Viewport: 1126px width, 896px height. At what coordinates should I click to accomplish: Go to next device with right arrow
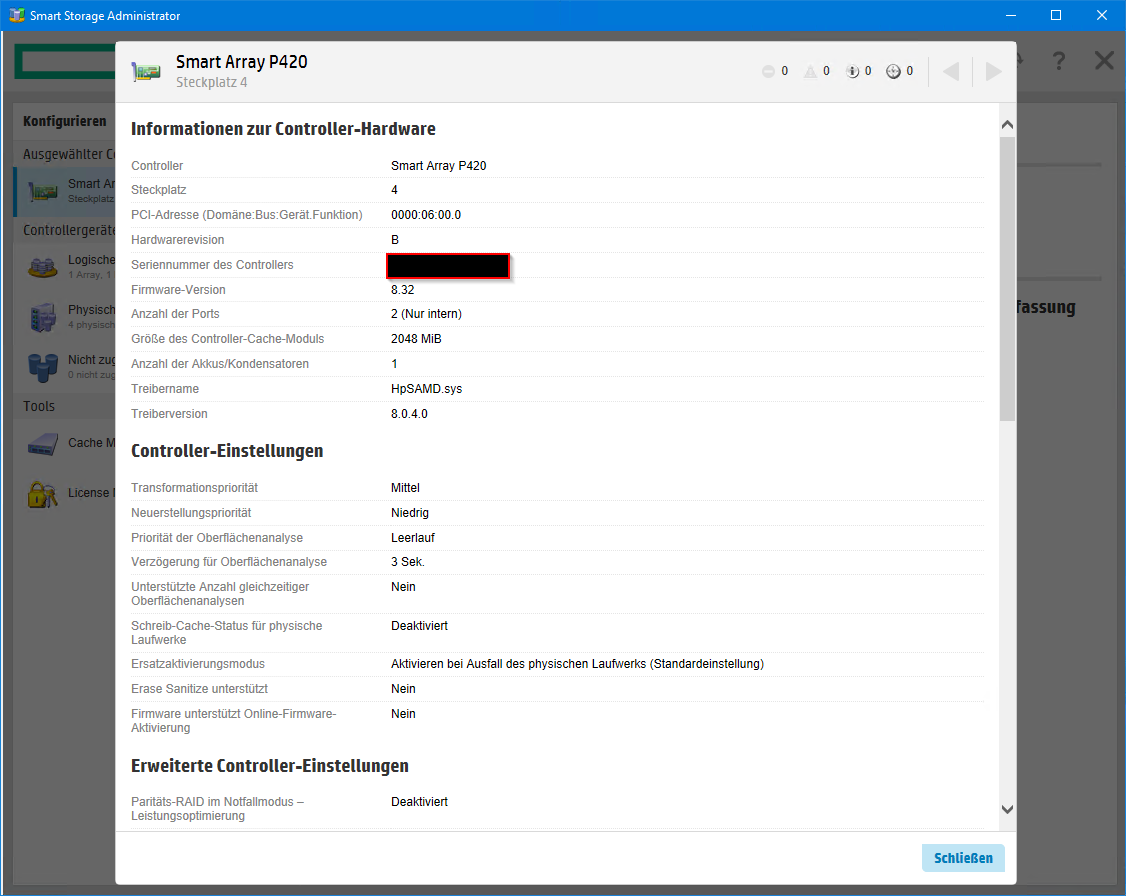[x=993, y=71]
